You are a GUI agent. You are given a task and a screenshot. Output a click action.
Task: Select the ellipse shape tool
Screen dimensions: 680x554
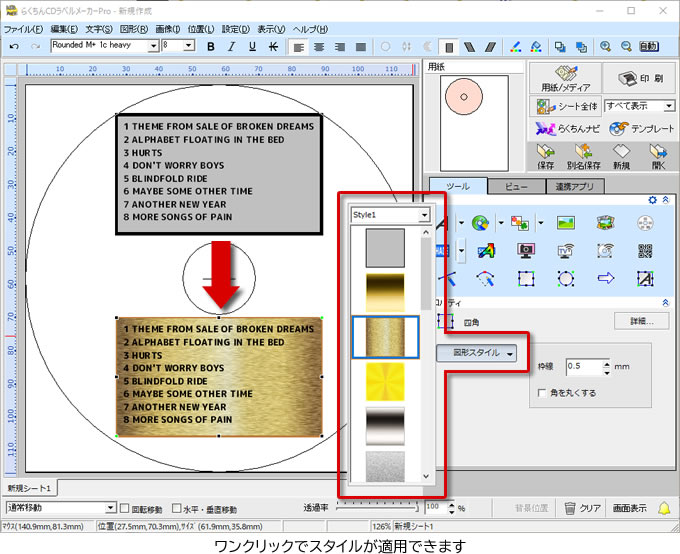pos(566,278)
